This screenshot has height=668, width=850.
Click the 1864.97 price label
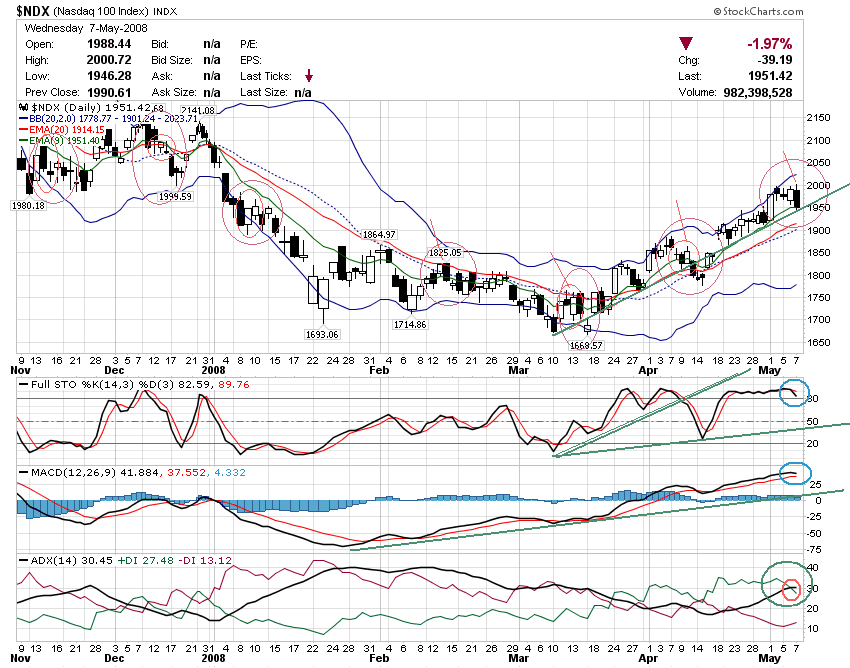click(379, 234)
